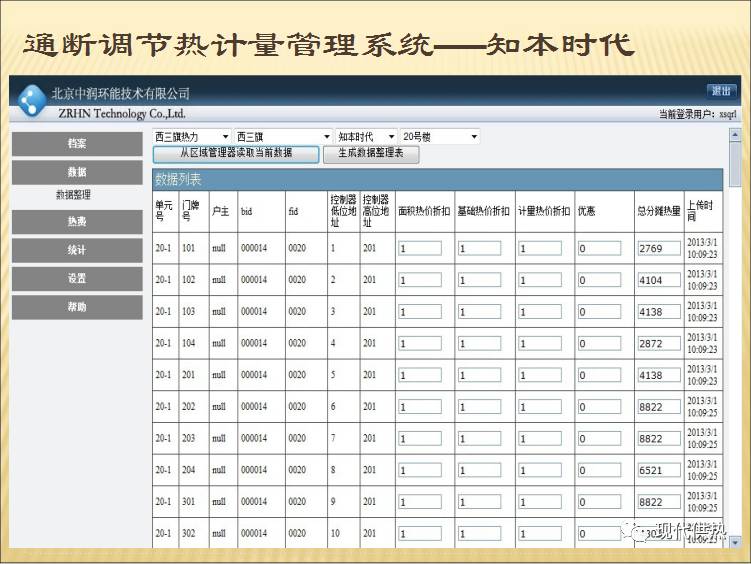Click 优惠 field for room 204
751x564 pixels.
(599, 470)
